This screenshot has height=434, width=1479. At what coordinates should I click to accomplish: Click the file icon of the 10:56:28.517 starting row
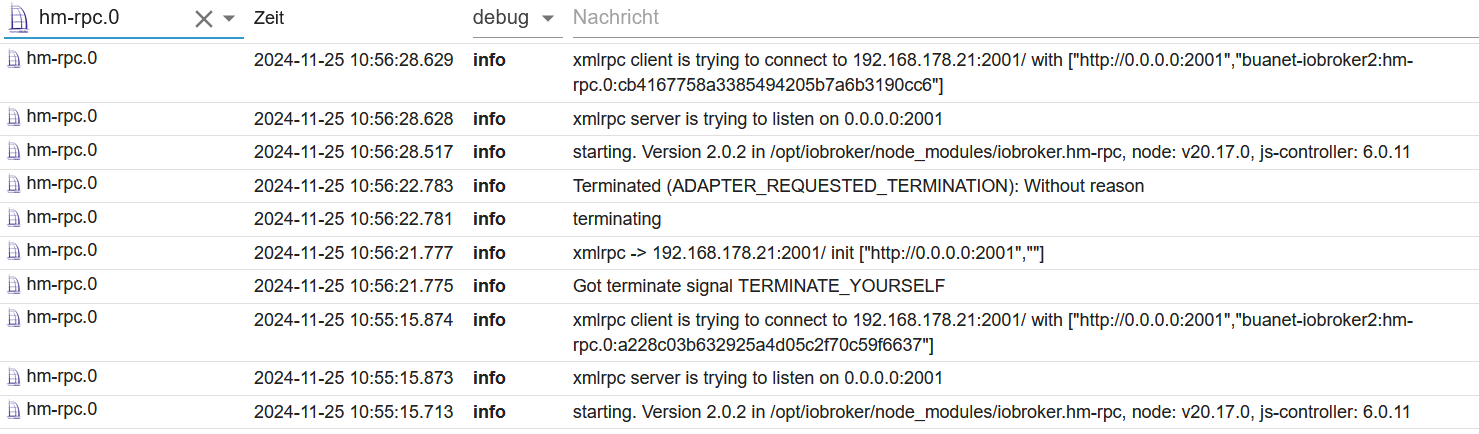point(14,151)
